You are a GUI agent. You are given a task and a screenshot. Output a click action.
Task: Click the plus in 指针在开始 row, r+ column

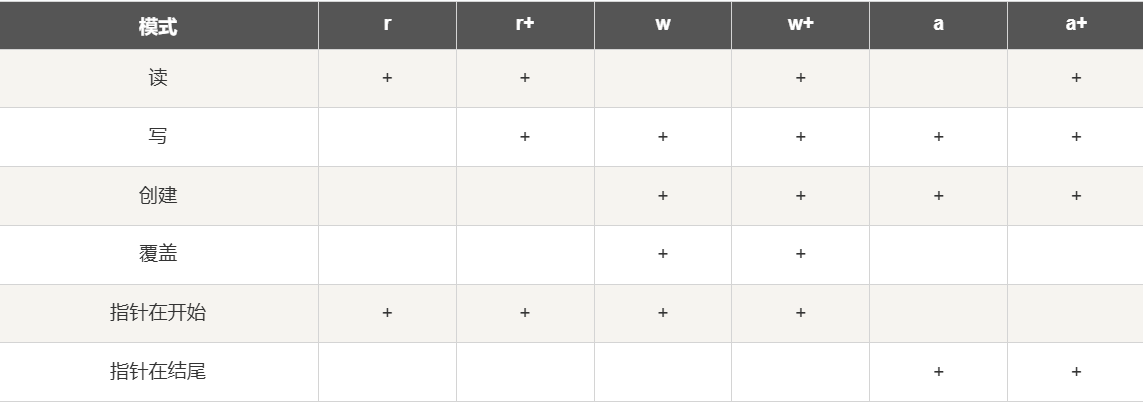[x=525, y=313]
